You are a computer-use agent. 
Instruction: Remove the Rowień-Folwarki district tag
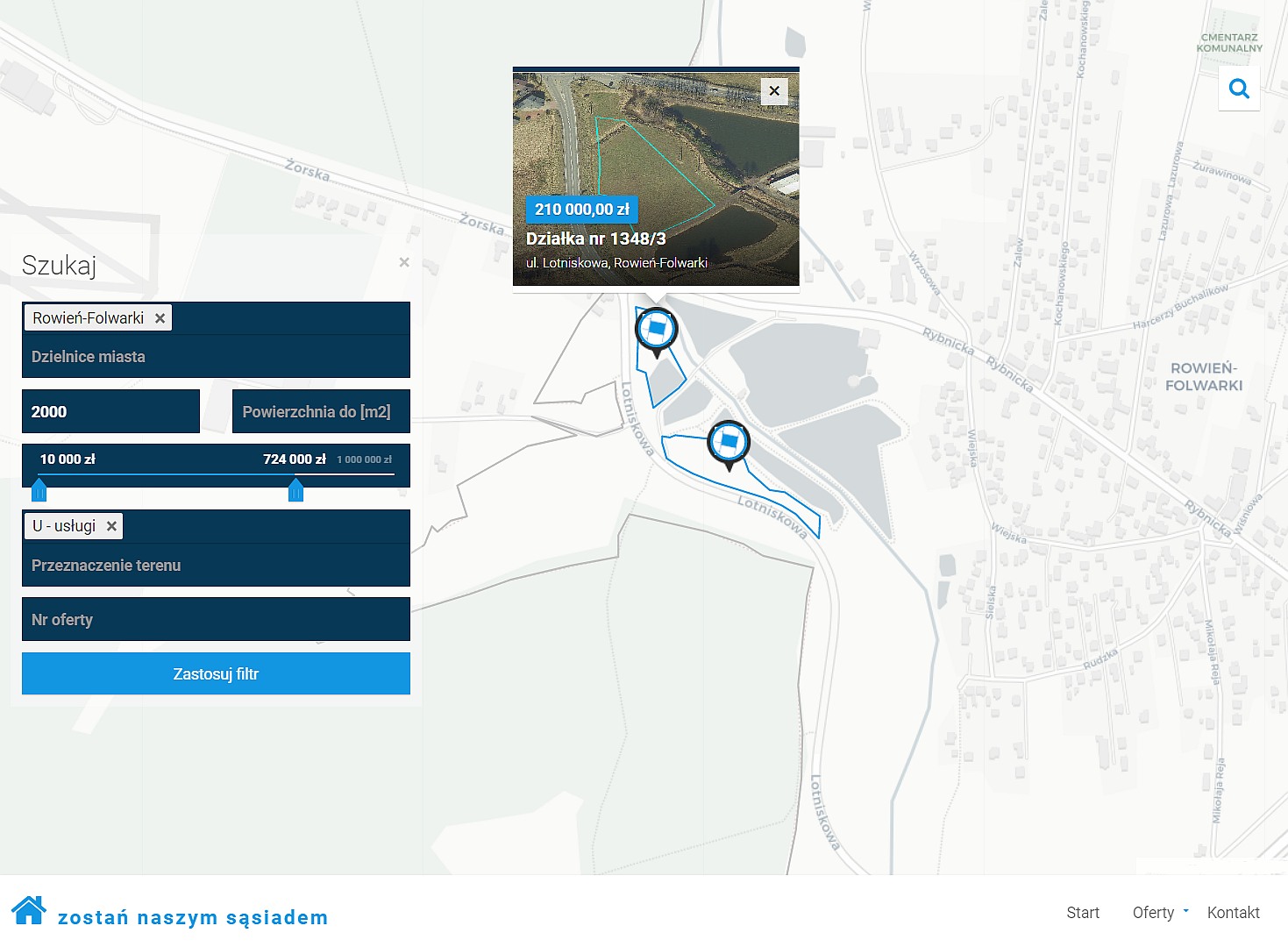coord(160,318)
